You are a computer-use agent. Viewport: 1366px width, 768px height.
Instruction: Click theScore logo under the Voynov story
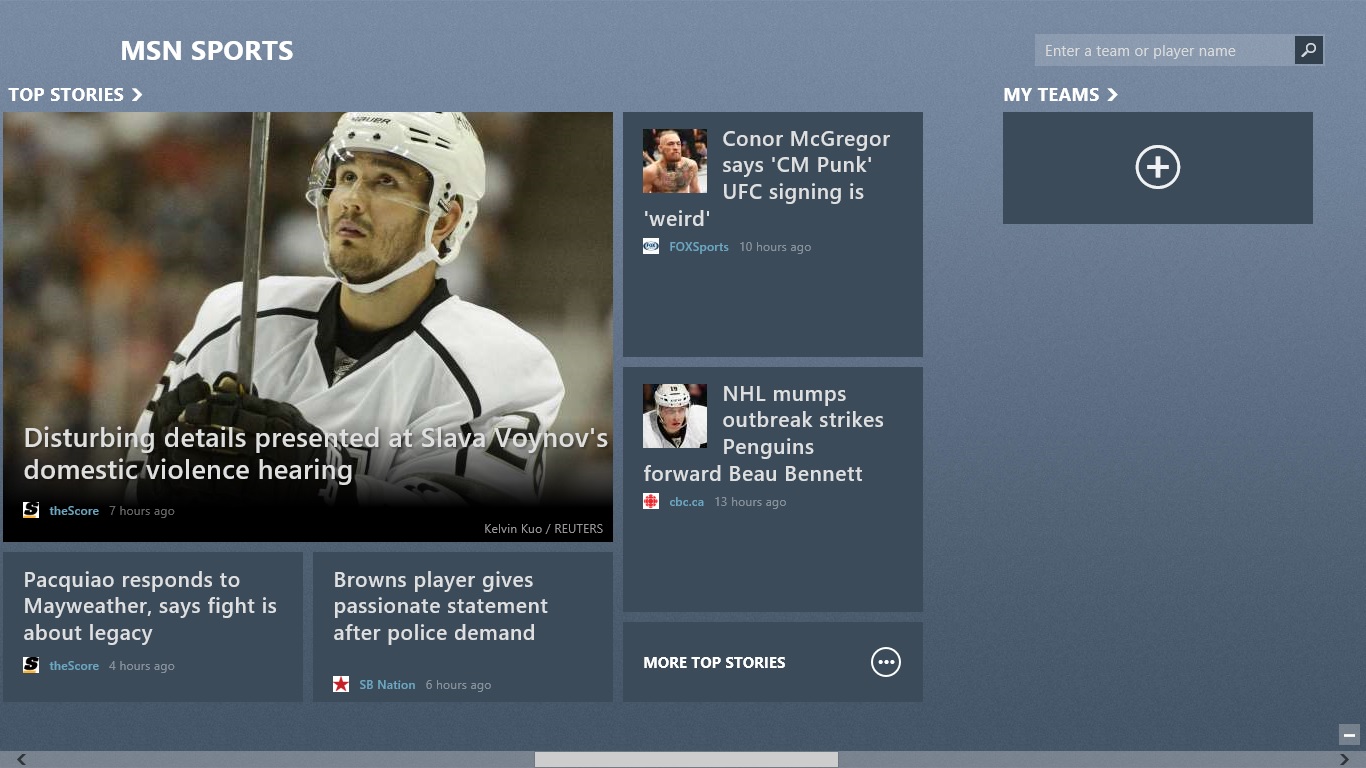pyautogui.click(x=31, y=510)
